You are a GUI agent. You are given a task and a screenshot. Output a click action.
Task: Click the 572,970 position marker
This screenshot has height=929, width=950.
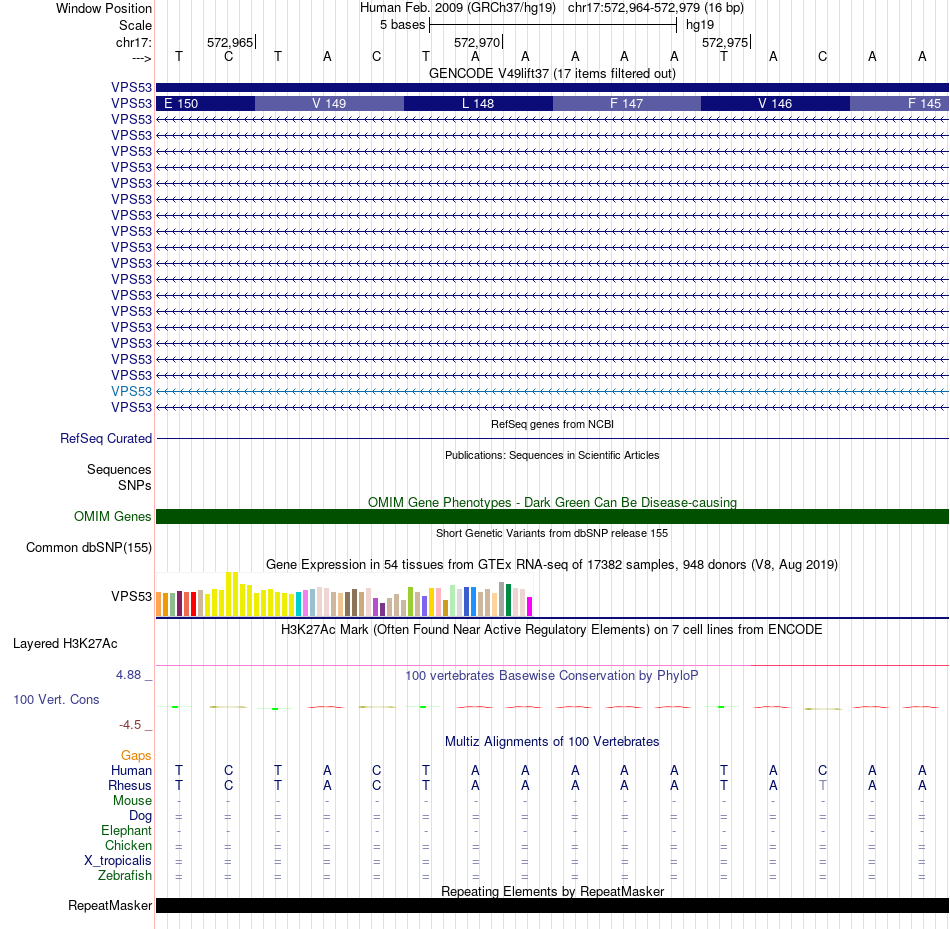477,42
